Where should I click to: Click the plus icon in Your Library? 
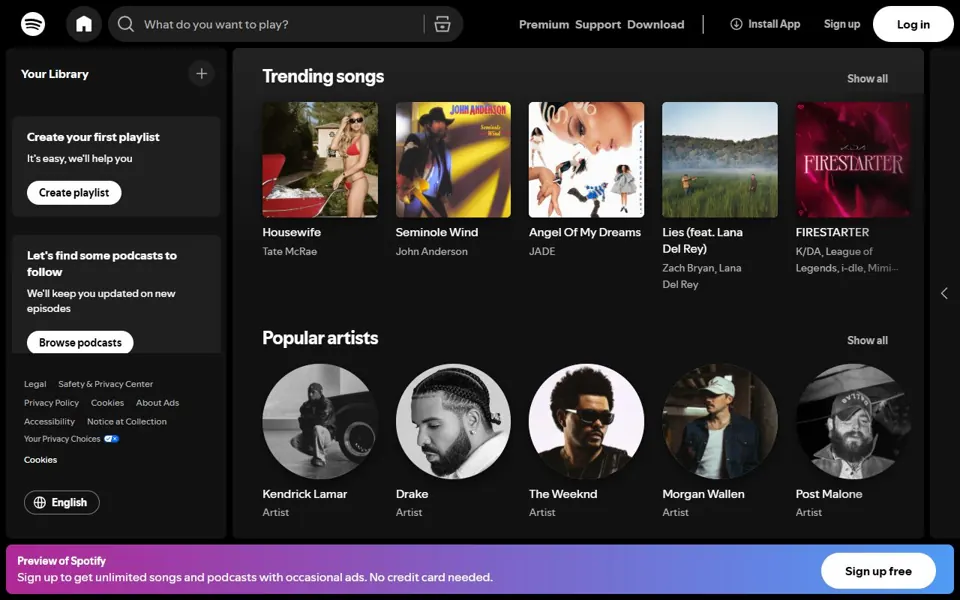point(201,73)
